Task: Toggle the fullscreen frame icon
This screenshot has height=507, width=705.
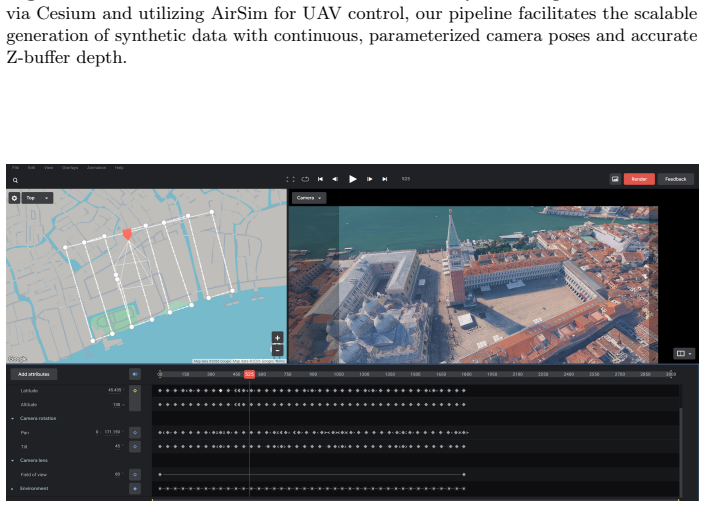Action: [290, 179]
